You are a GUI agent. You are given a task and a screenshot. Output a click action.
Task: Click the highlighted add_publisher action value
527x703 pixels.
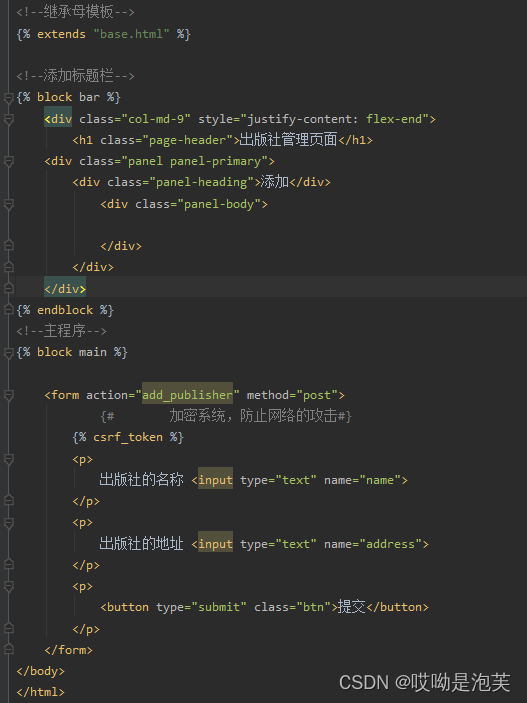point(187,395)
